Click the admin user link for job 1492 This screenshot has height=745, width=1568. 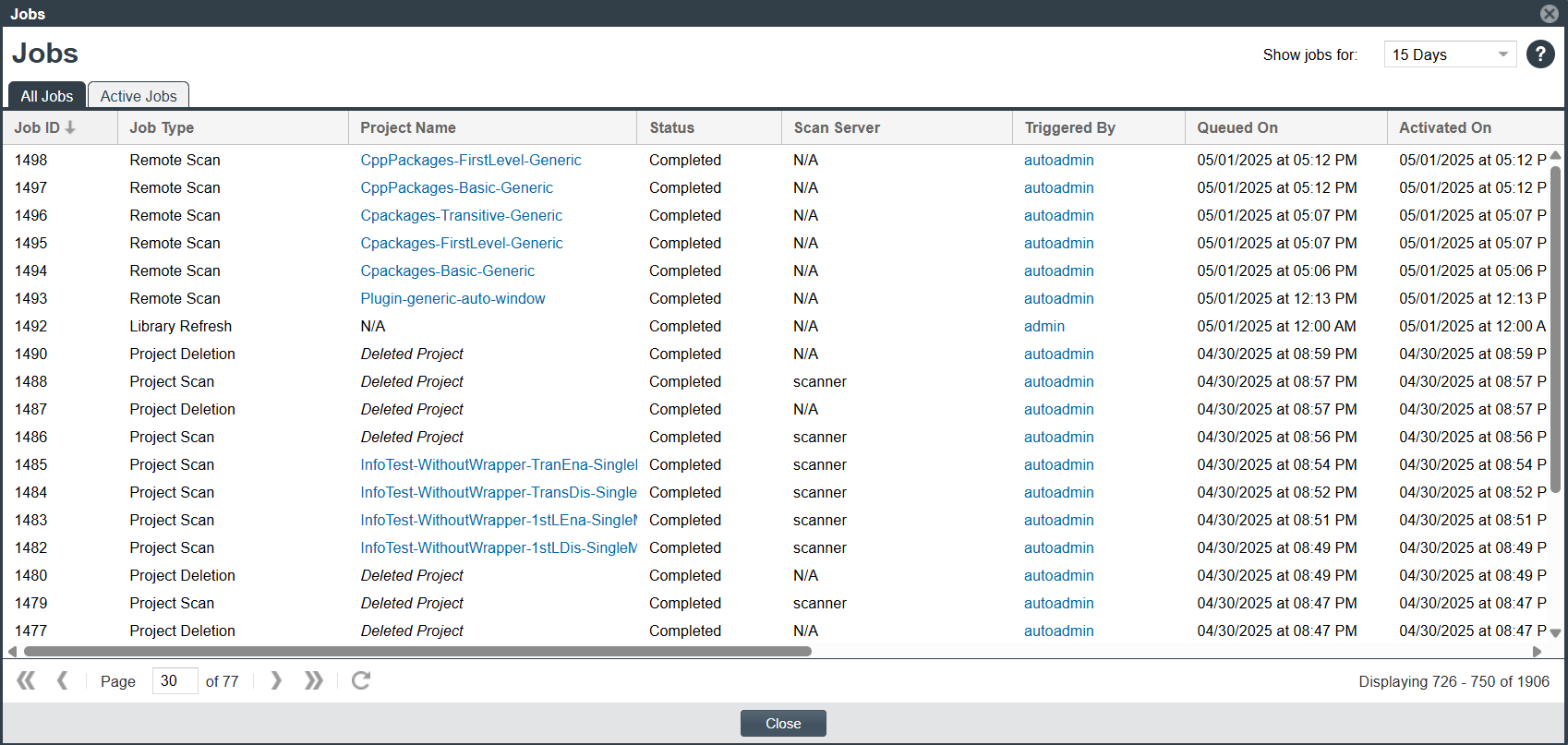(1043, 326)
